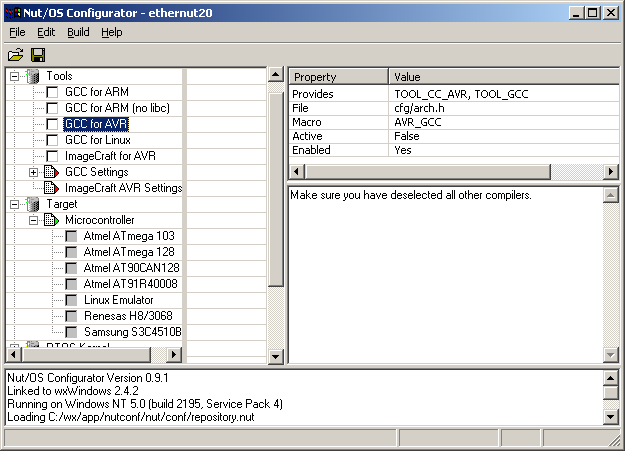Click the Target library icon
The image size is (625, 451).
click(32, 204)
